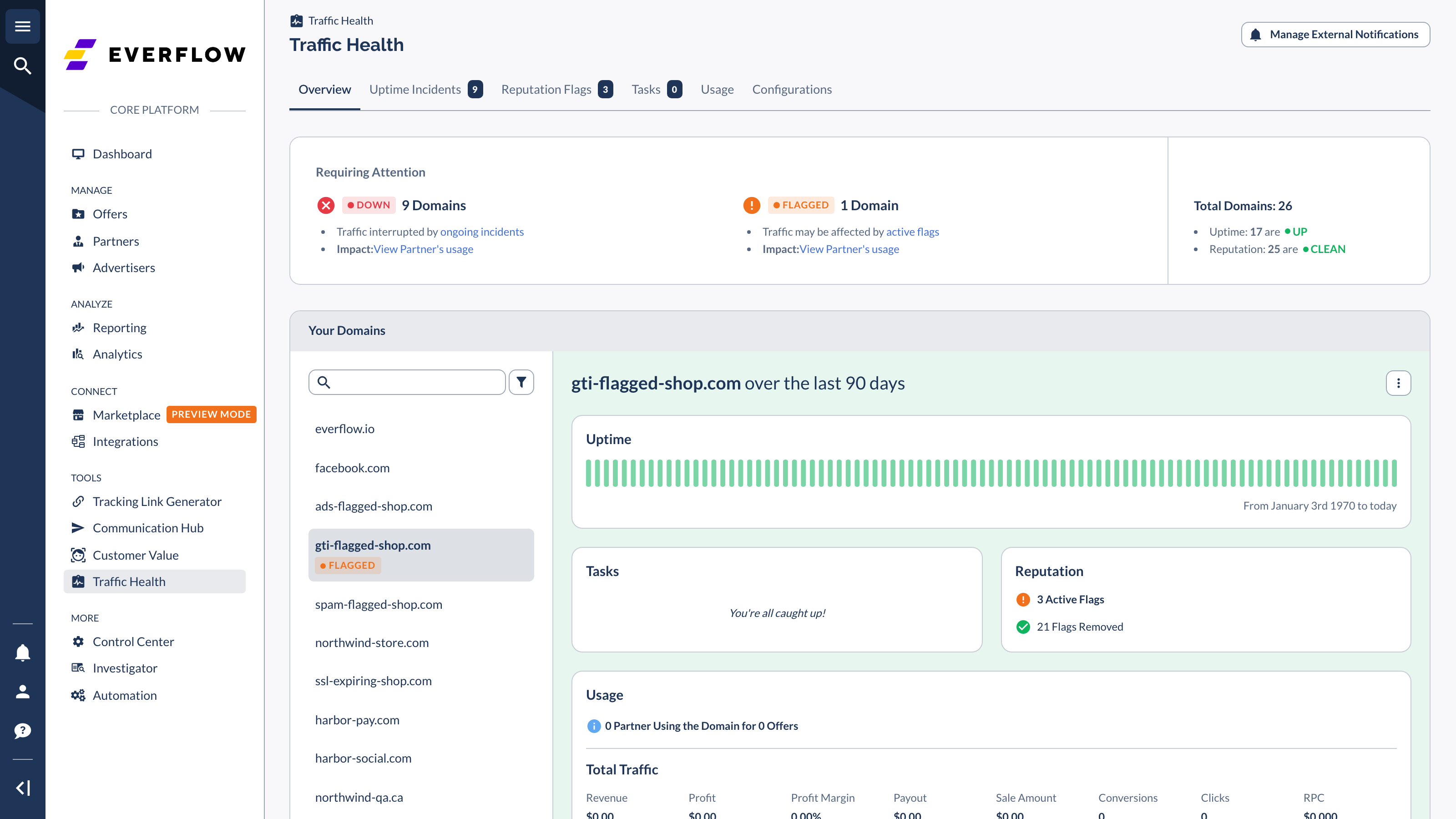Screen dimensions: 1456x819
Task: Open the Usage tab
Action: [x=717, y=89]
